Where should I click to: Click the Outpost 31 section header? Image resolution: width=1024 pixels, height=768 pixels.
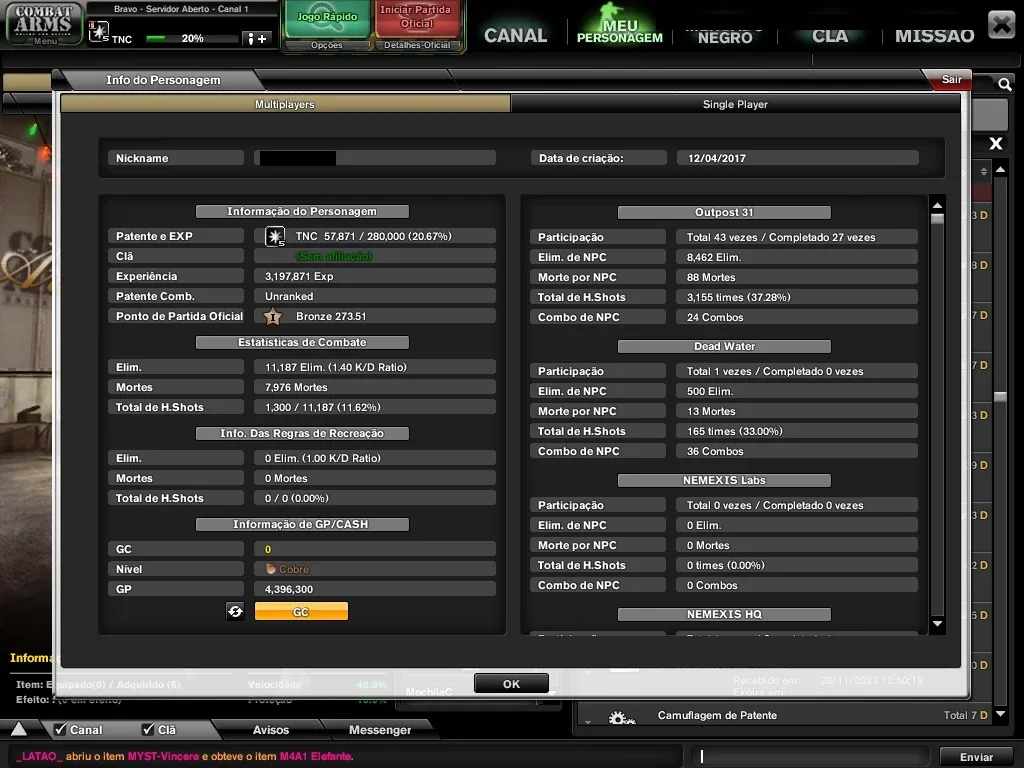tap(724, 212)
